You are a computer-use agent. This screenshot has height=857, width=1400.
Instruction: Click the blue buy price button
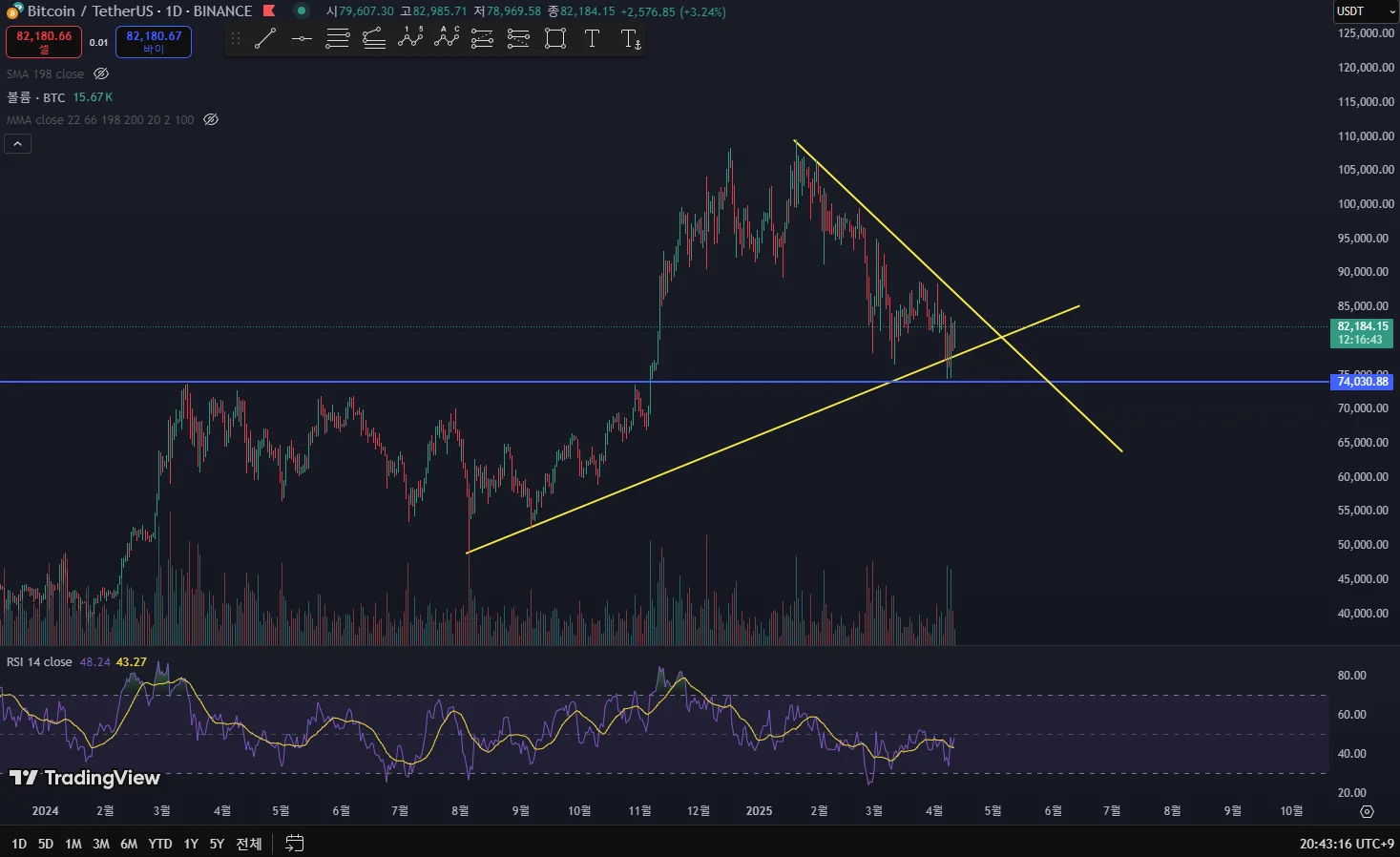[x=154, y=42]
